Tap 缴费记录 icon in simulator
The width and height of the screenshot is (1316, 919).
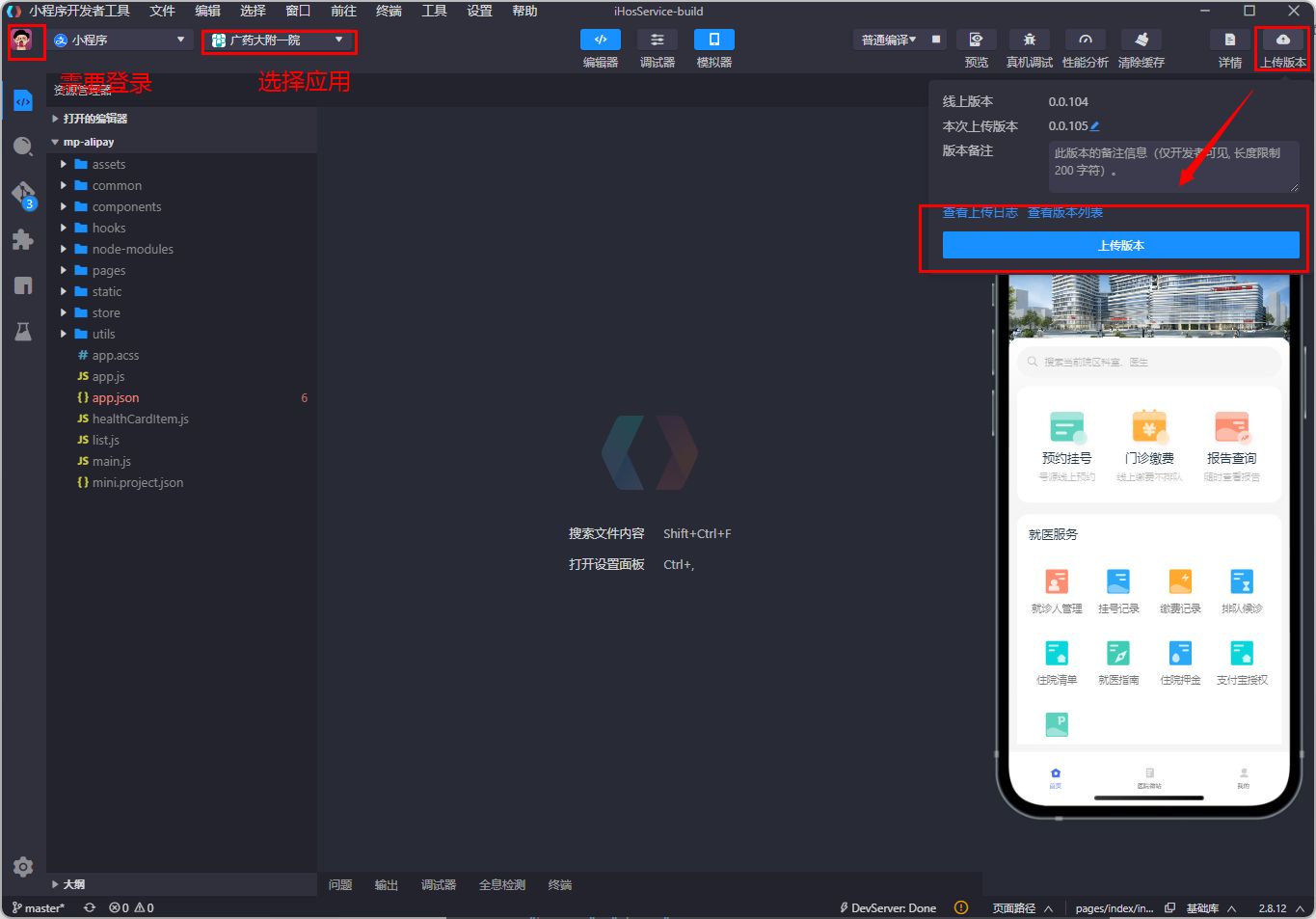[1180, 581]
